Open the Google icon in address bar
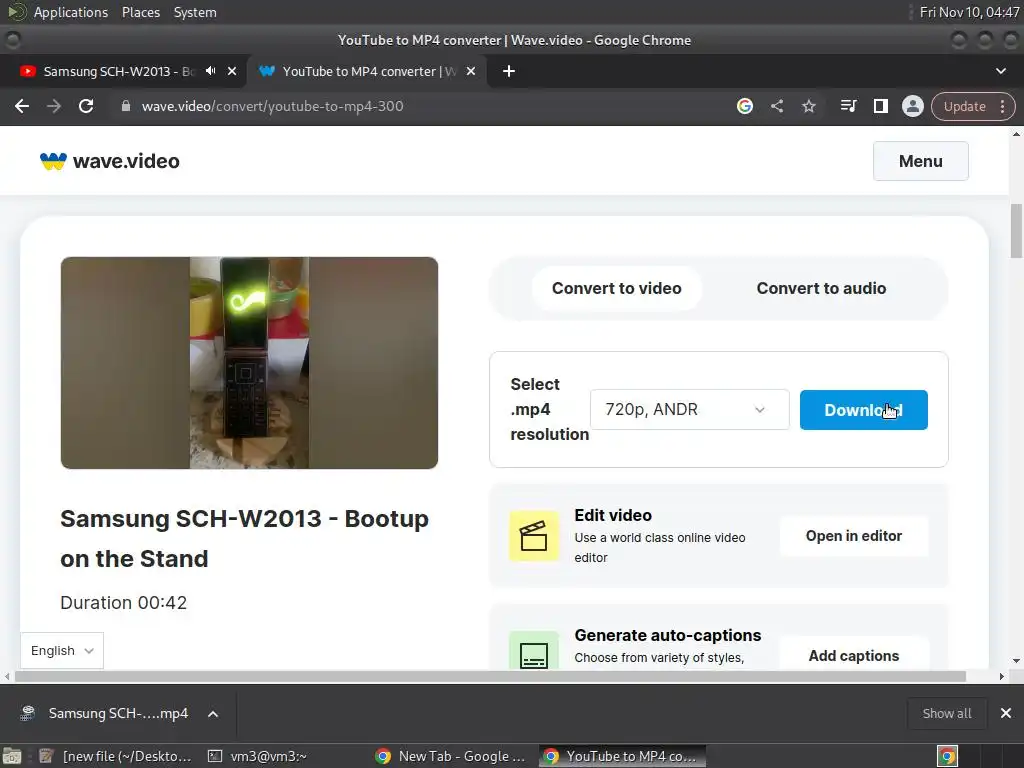 744,106
